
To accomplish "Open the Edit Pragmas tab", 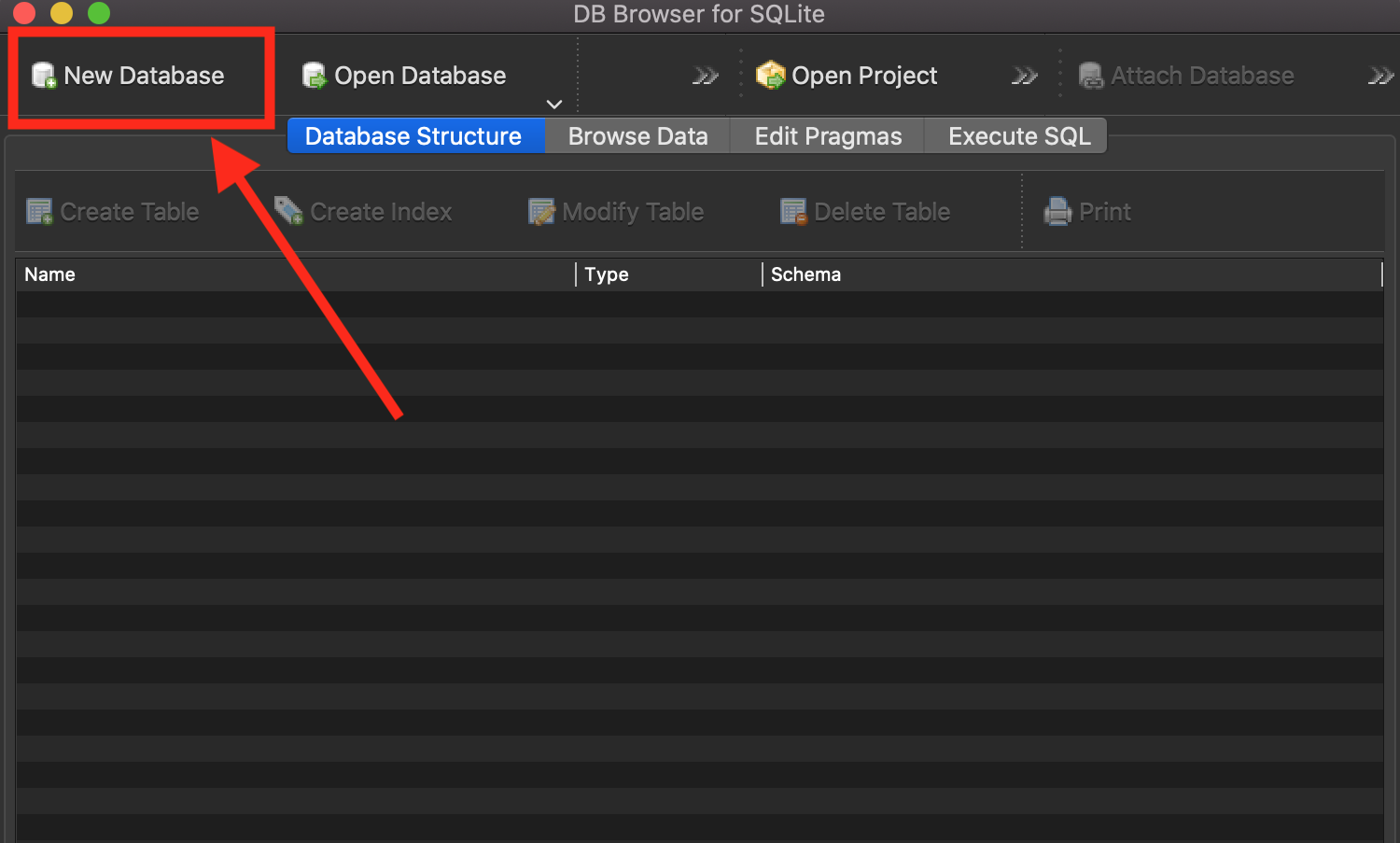I will click(x=828, y=136).
